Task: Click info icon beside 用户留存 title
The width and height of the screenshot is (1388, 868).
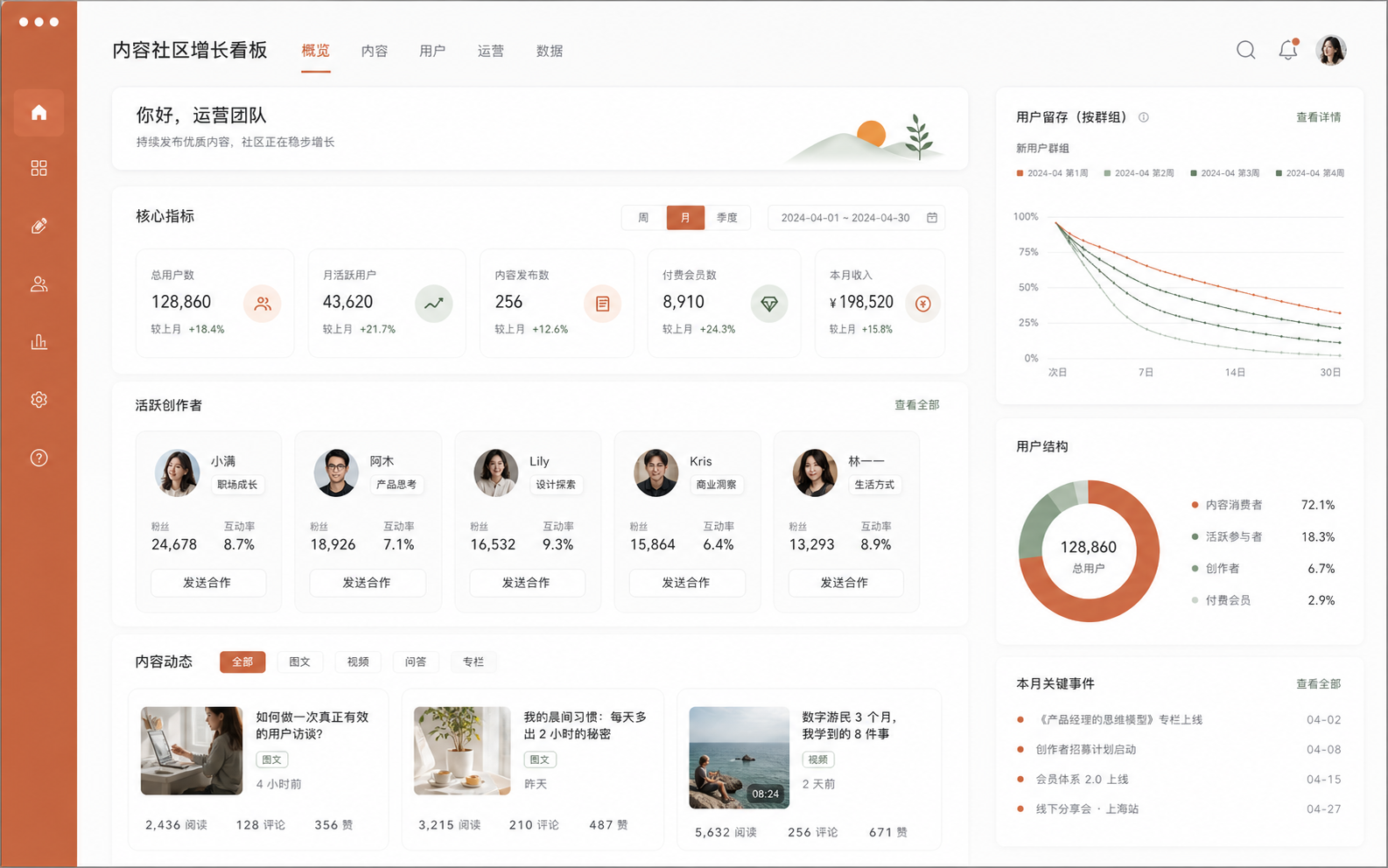Action: pos(1143,117)
